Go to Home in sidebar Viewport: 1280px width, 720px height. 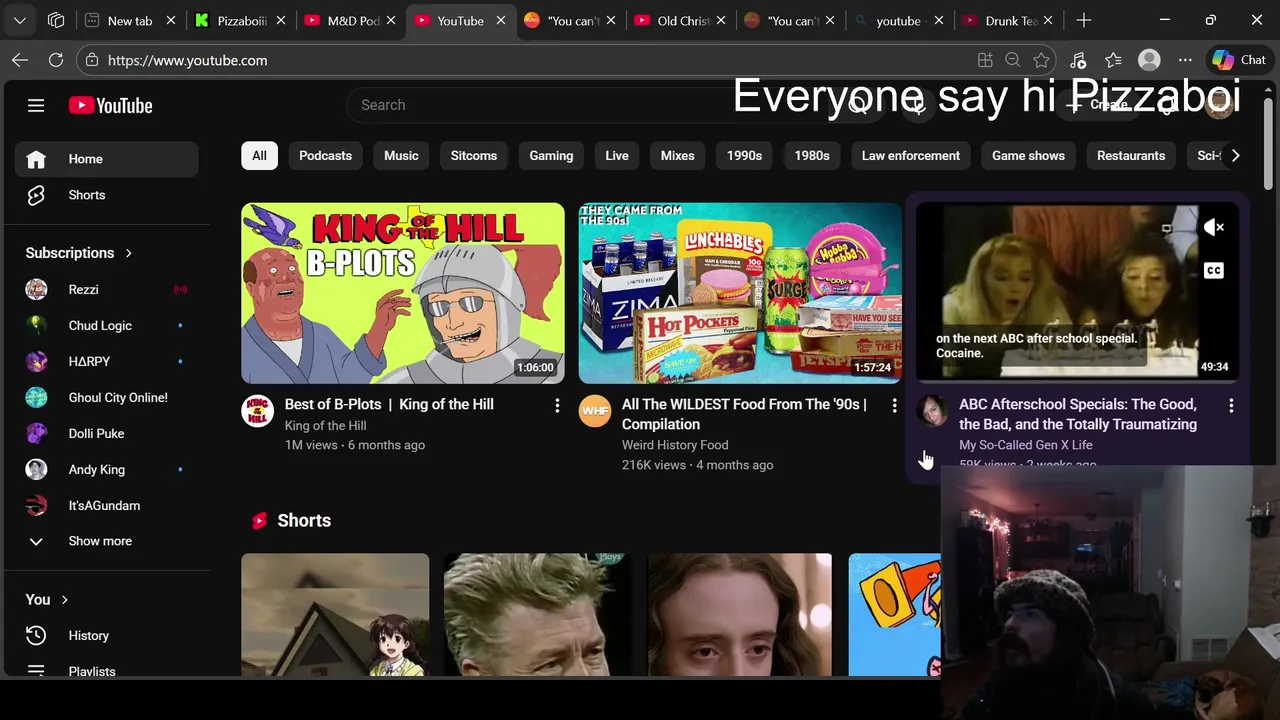point(106,159)
